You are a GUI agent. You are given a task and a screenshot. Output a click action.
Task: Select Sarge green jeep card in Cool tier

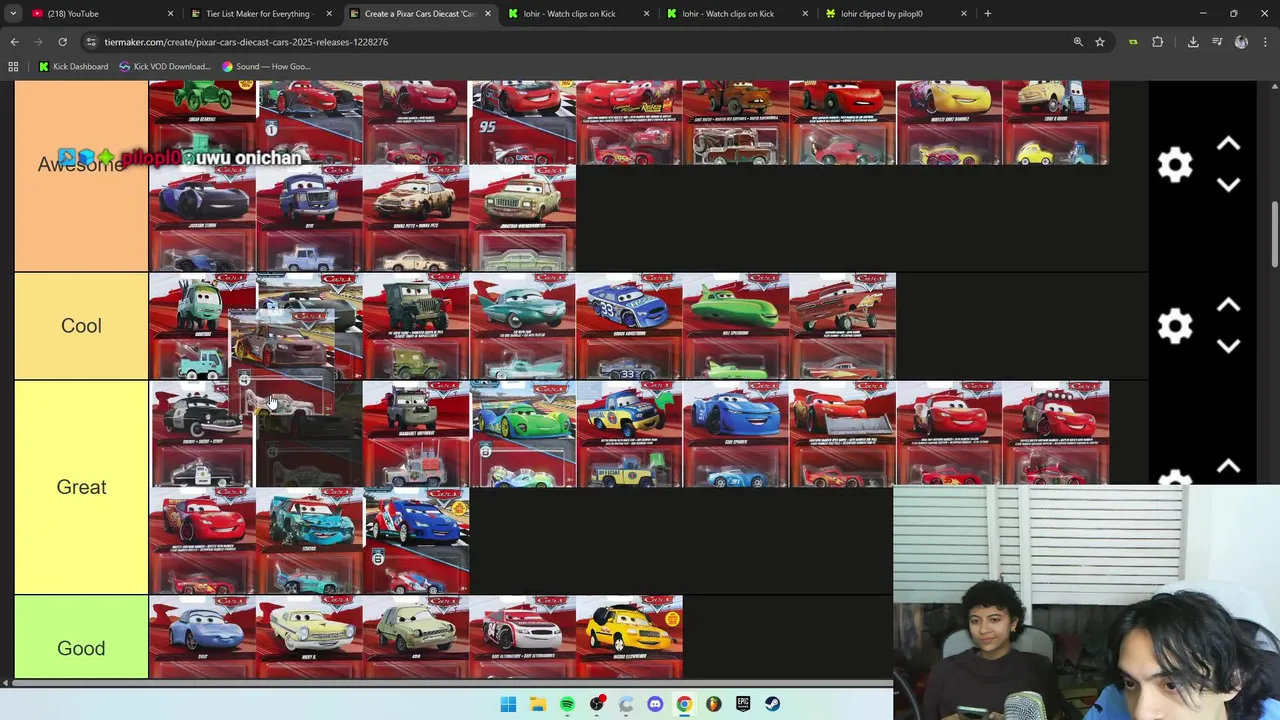(416, 326)
